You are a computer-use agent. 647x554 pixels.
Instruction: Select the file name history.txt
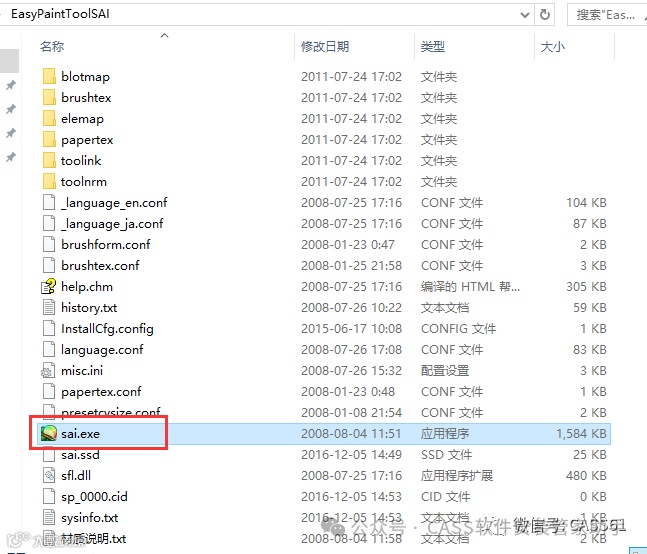pyautogui.click(x=89, y=308)
